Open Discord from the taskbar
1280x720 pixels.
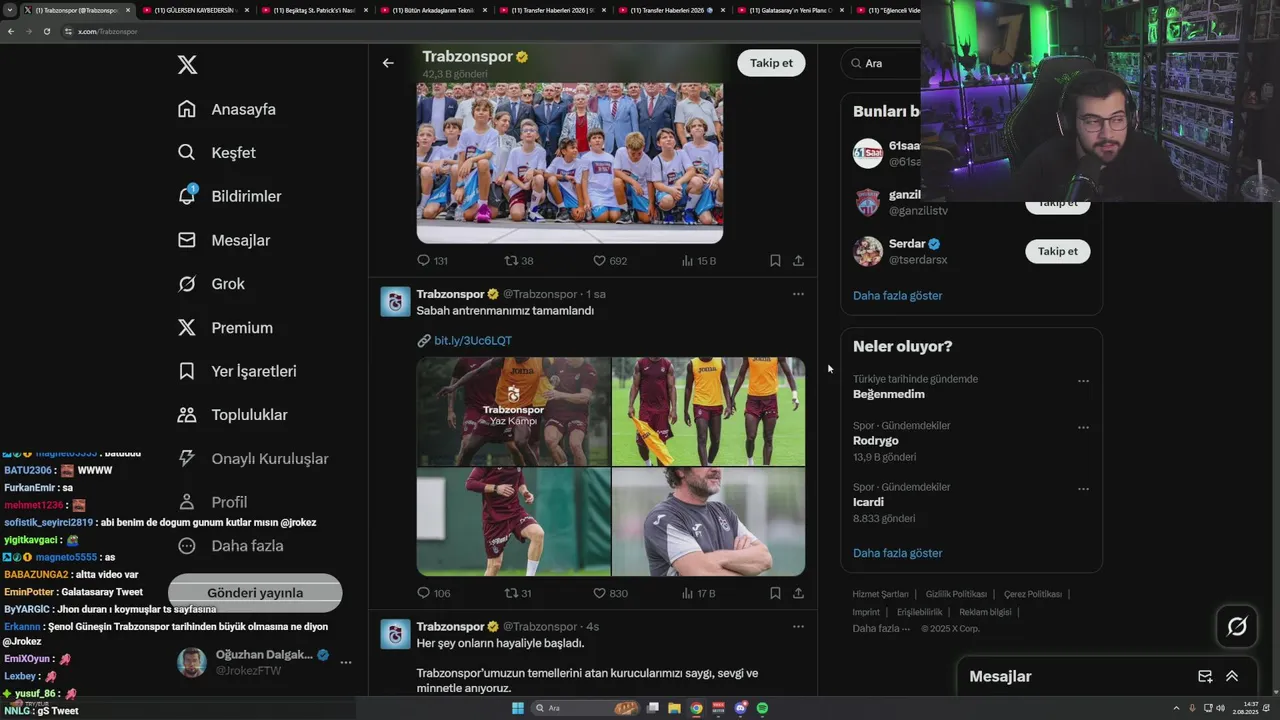741,708
